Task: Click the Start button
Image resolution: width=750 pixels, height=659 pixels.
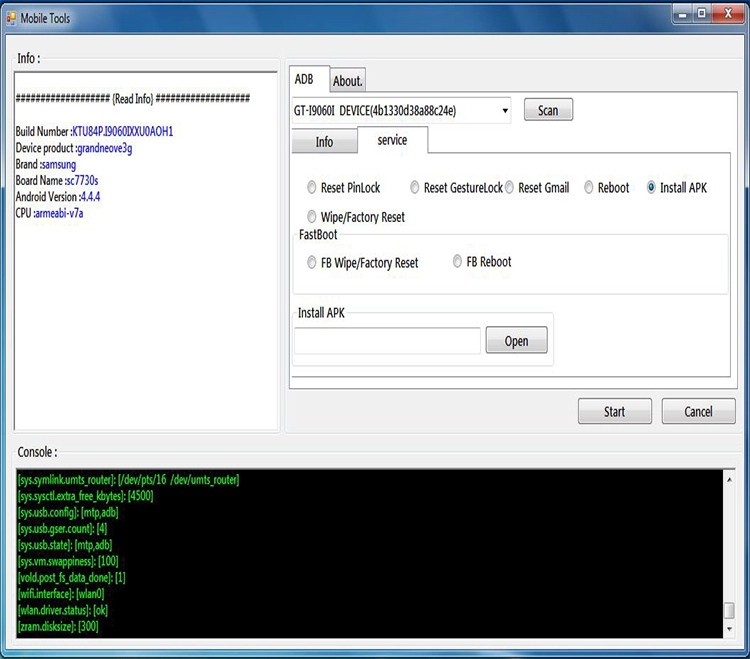Action: point(615,411)
